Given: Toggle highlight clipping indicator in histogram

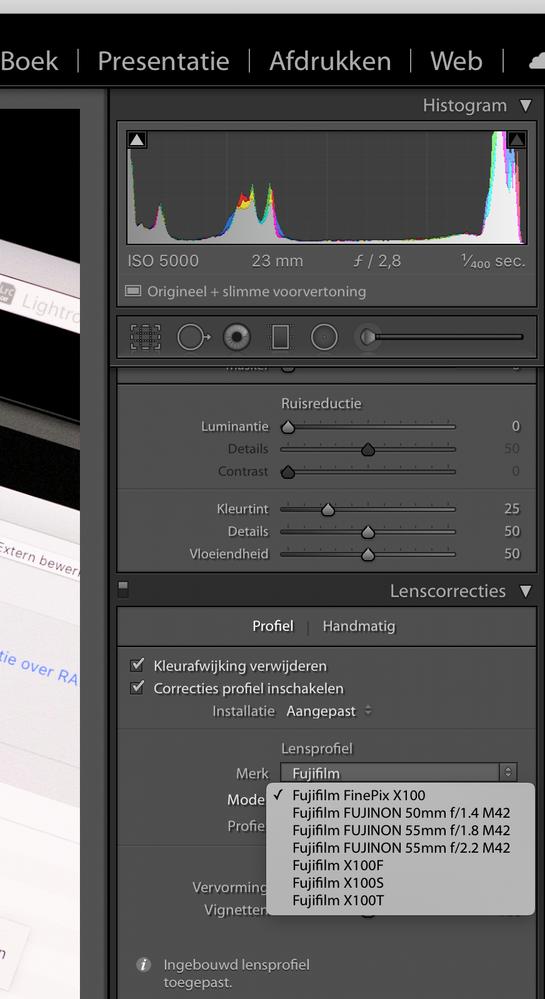Looking at the screenshot, I should click(x=516, y=140).
